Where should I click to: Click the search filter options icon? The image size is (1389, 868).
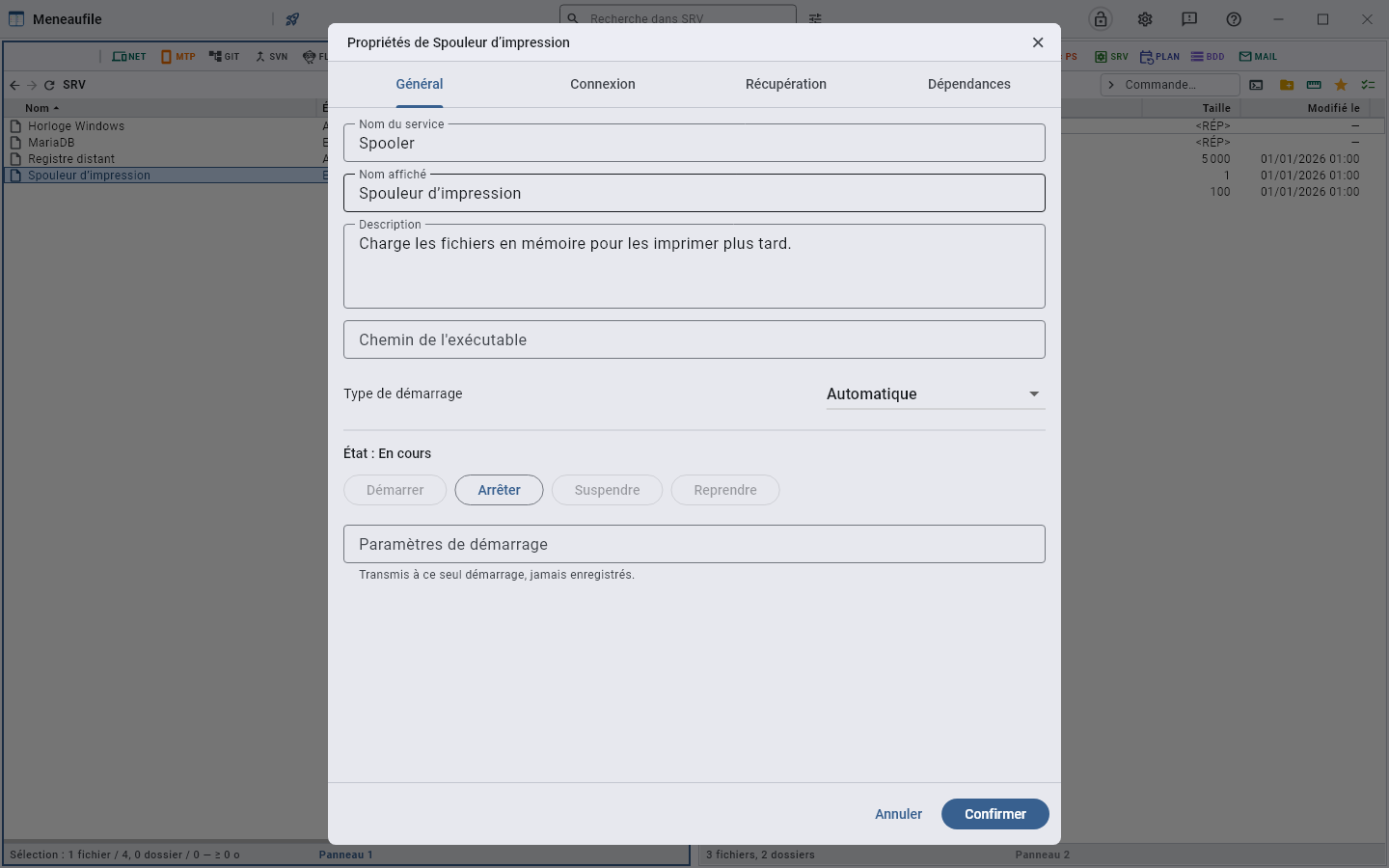pos(815,19)
